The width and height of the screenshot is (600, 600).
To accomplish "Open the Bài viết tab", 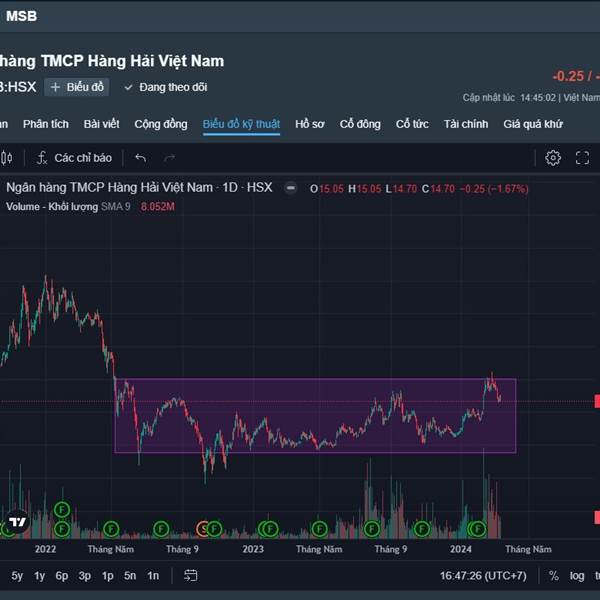I will [101, 124].
